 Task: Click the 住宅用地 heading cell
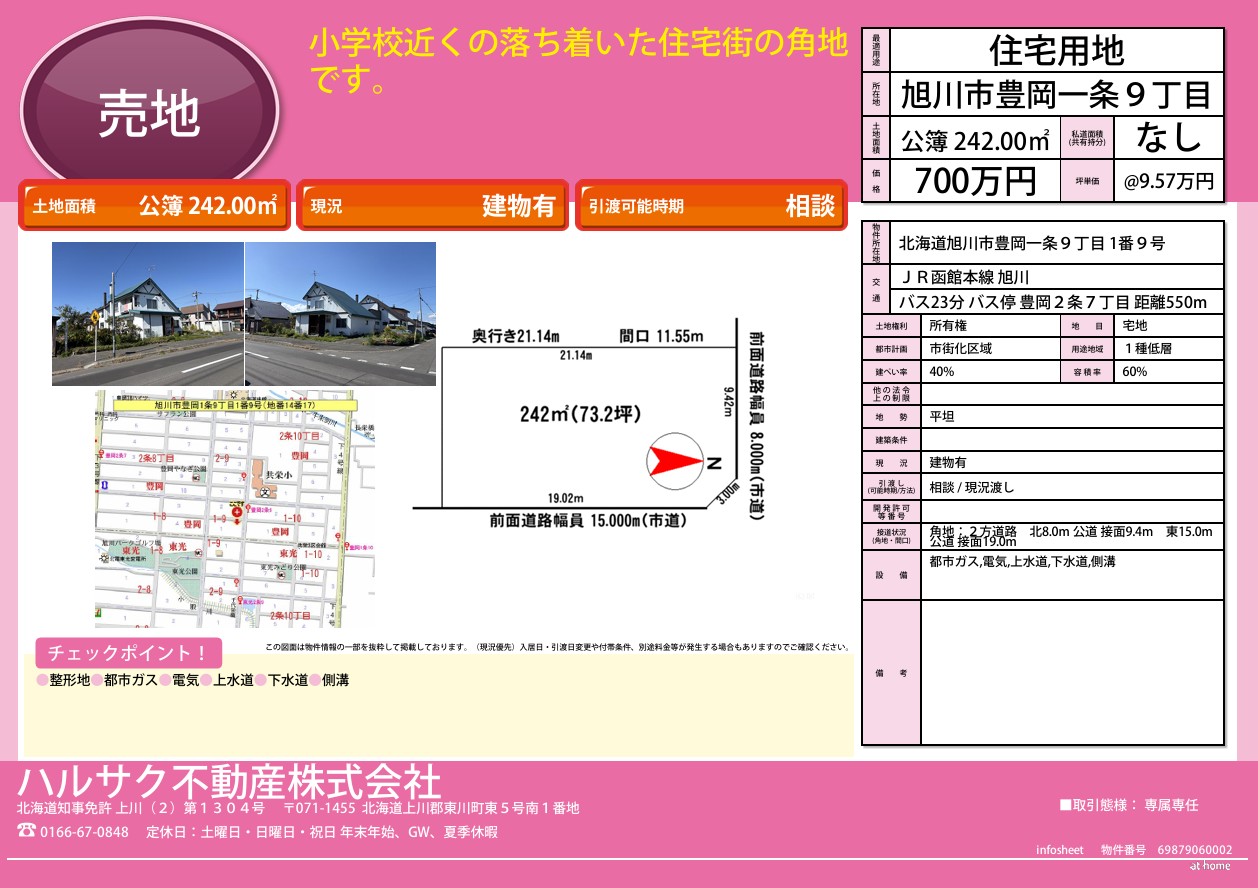(x=1056, y=50)
